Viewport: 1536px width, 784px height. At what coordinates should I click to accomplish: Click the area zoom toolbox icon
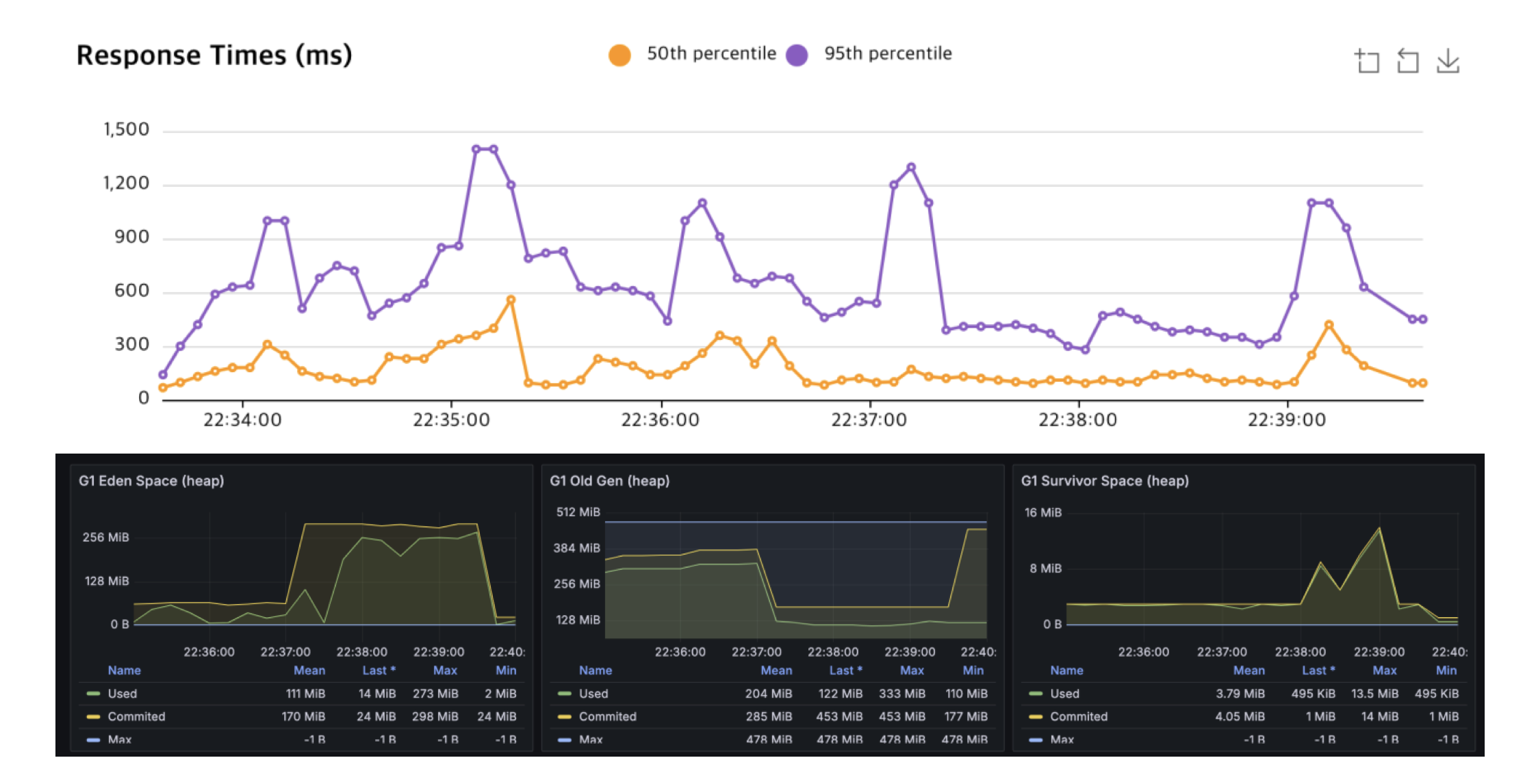pyautogui.click(x=1367, y=62)
